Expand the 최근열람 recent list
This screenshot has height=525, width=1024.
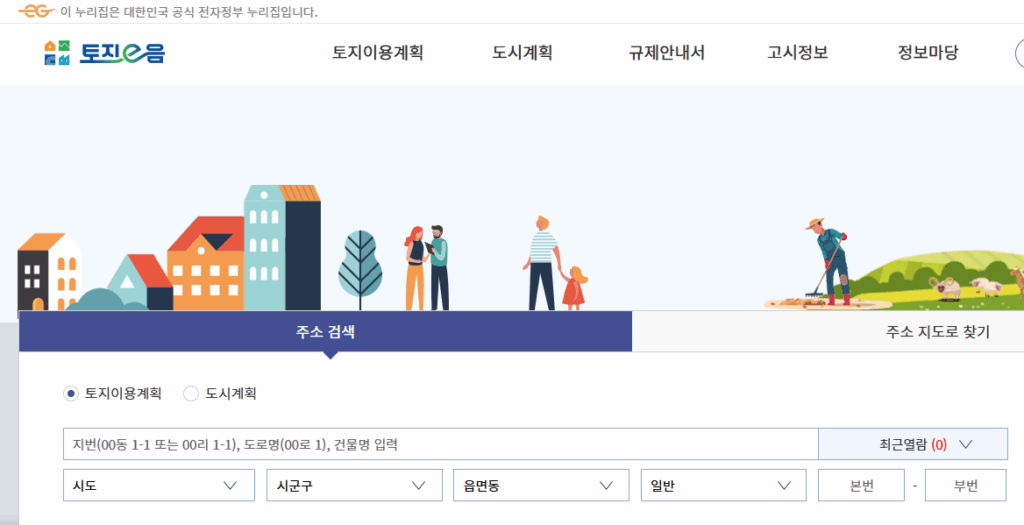point(912,444)
